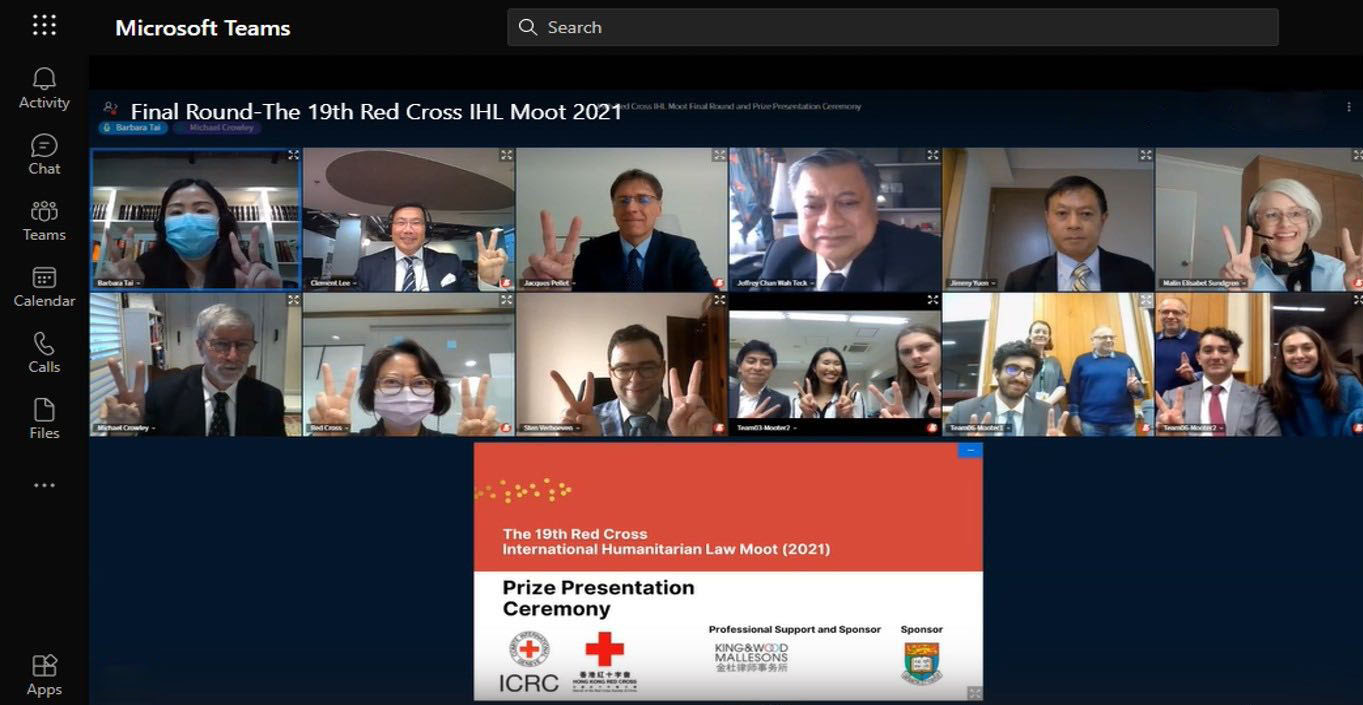Open the Calendar view
The width and height of the screenshot is (1363, 705).
click(x=44, y=286)
